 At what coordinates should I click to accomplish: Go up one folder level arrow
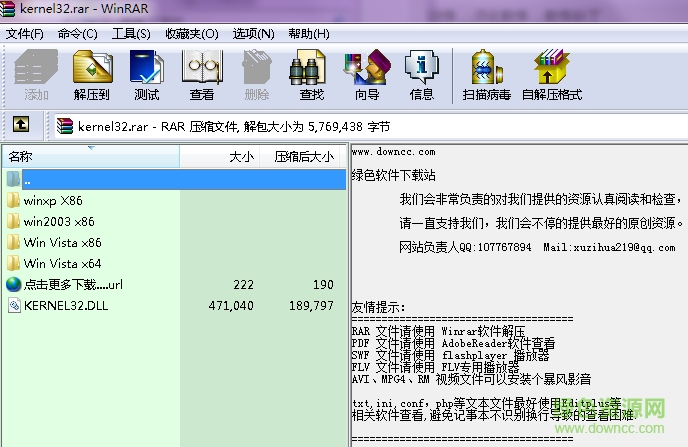[x=21, y=125]
